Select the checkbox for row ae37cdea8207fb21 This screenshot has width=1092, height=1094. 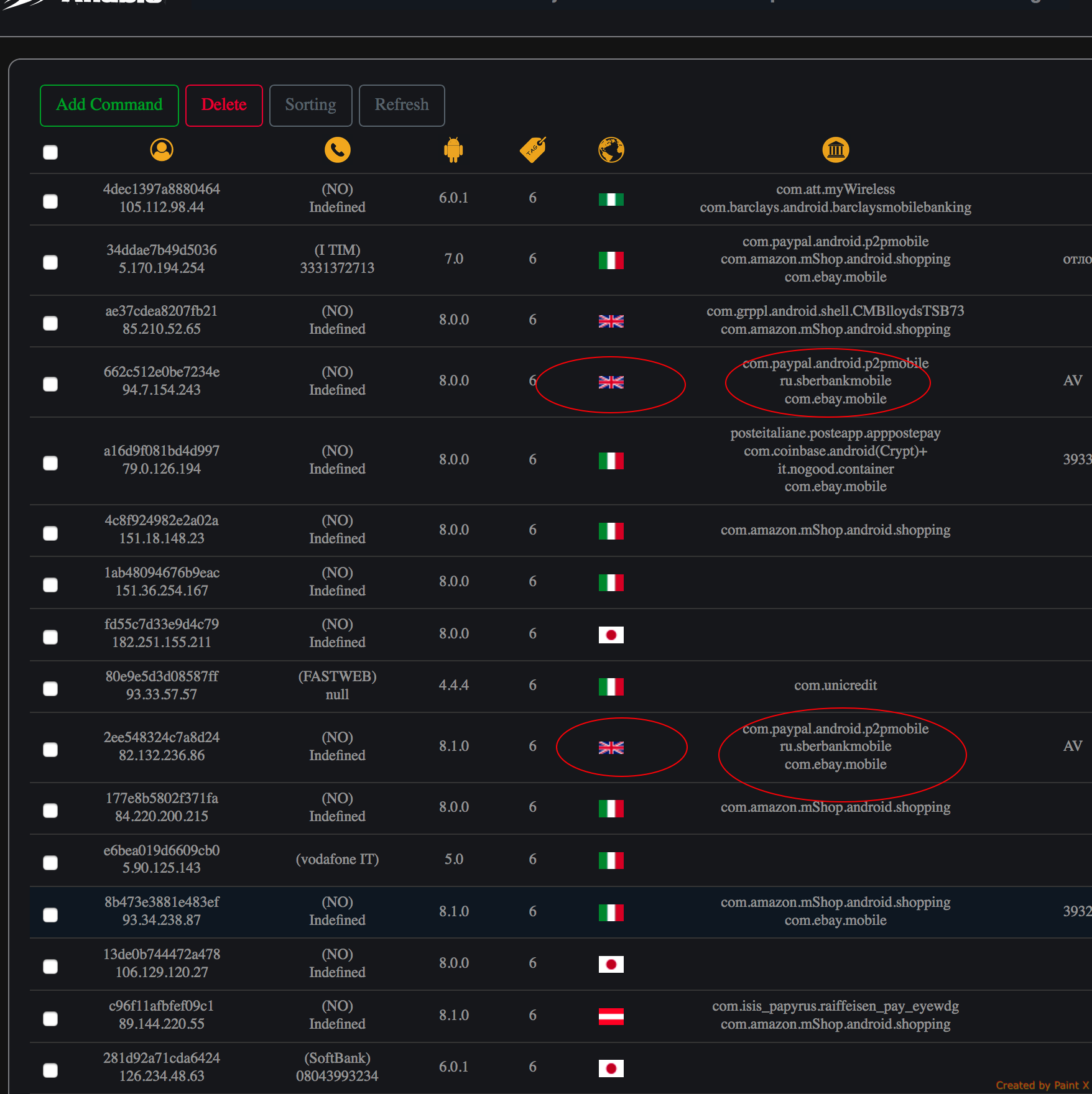coord(50,323)
